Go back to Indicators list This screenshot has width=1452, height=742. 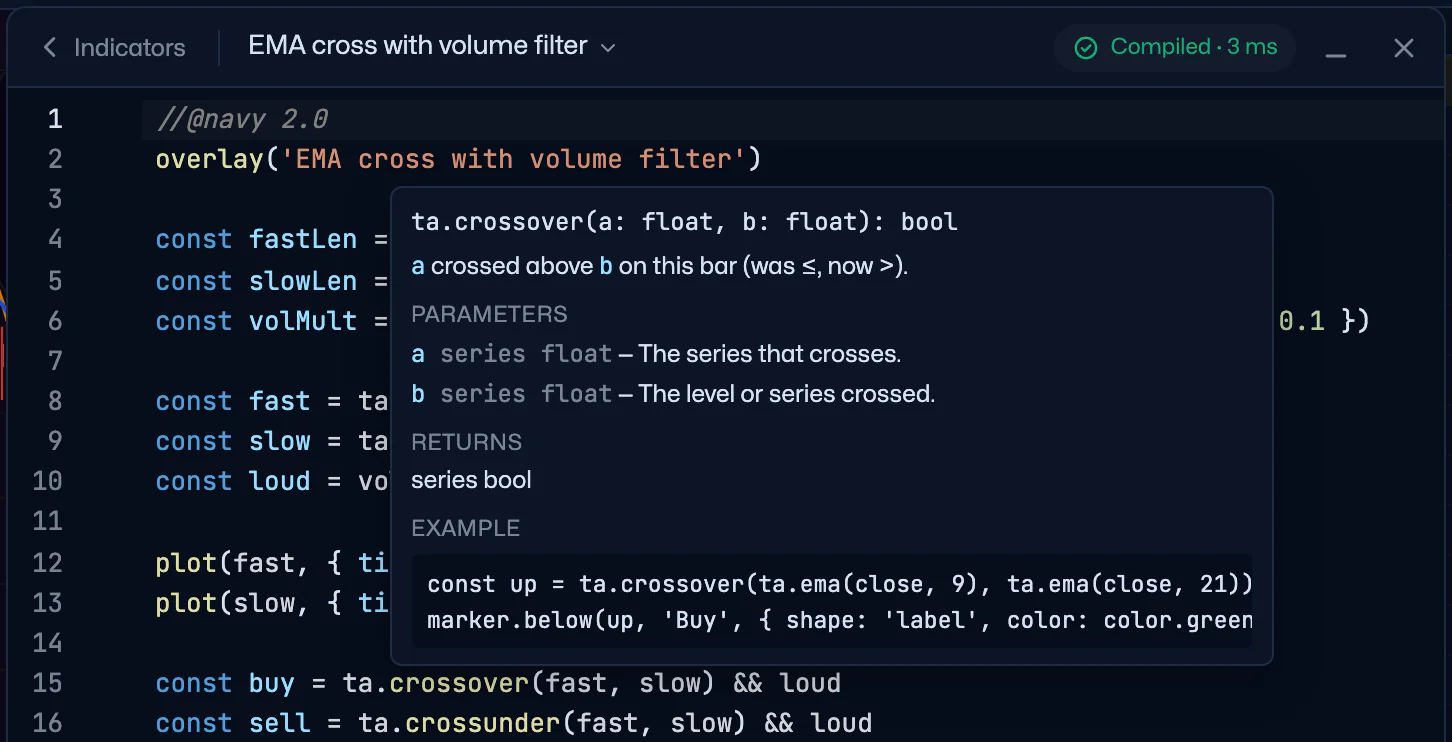pos(114,47)
